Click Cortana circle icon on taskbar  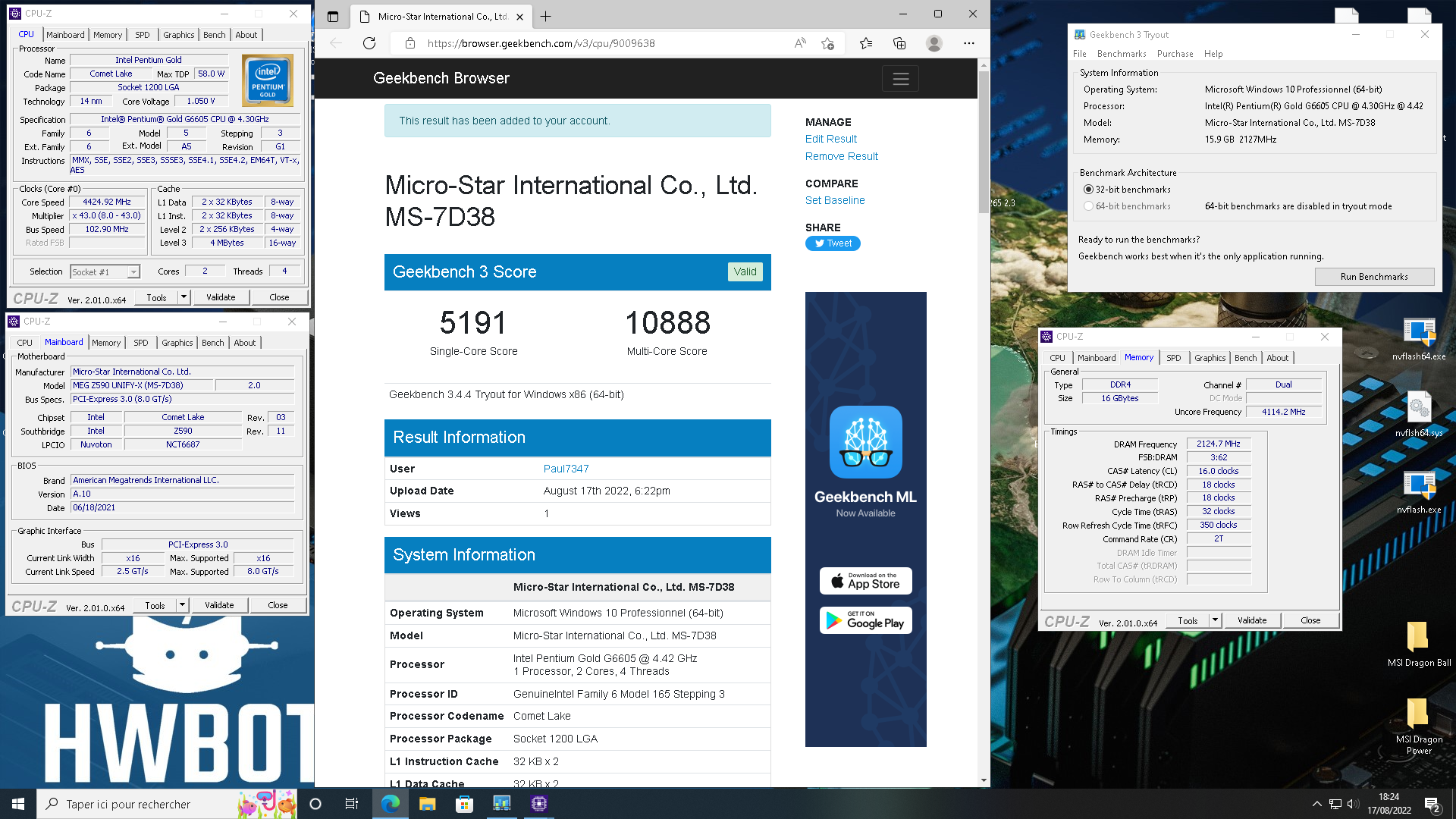pos(315,804)
